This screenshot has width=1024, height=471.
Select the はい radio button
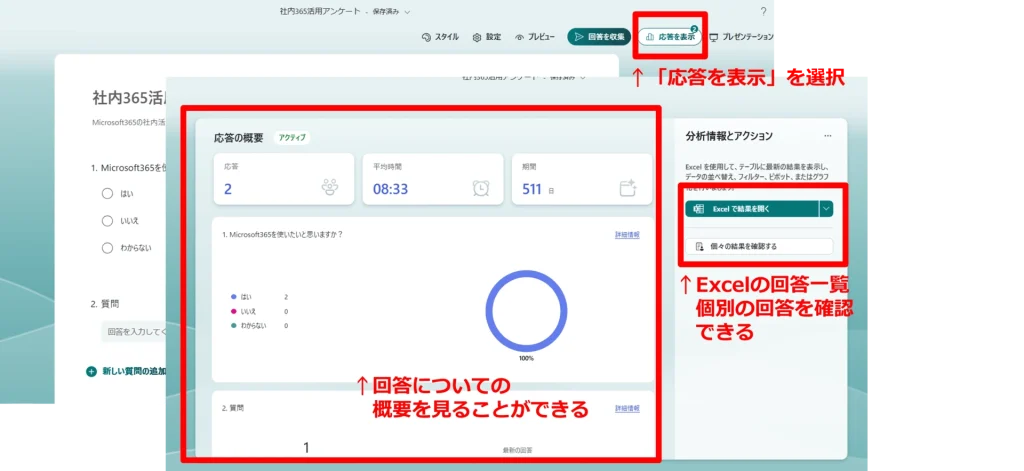[107, 193]
